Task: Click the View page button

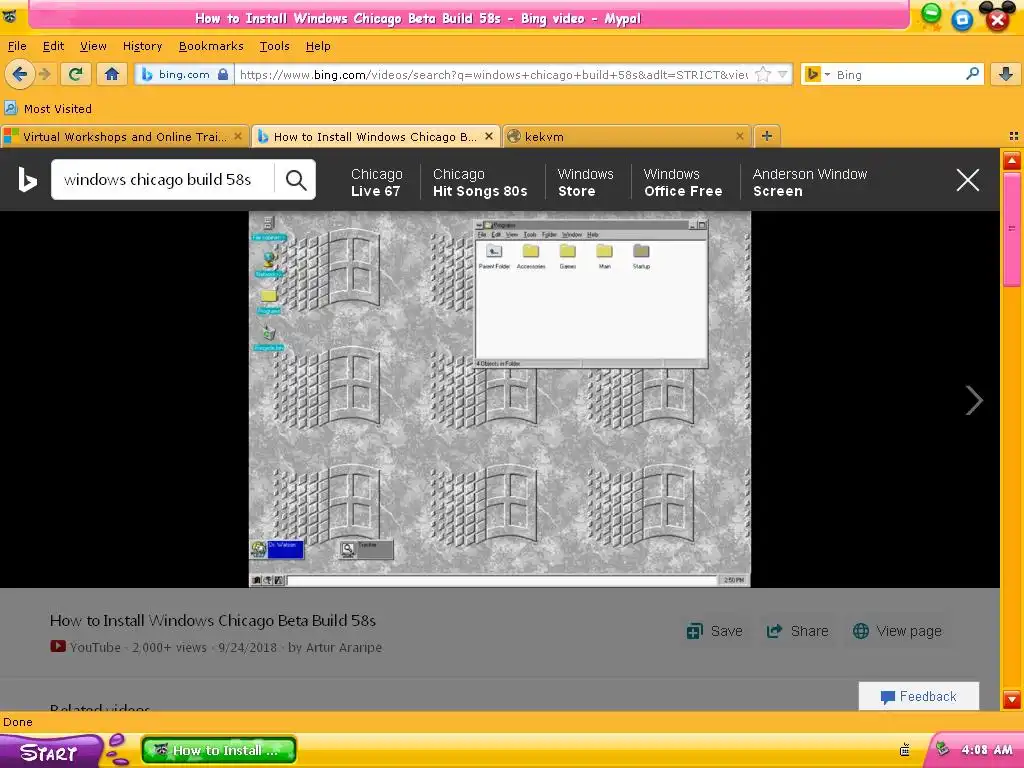Action: (897, 631)
